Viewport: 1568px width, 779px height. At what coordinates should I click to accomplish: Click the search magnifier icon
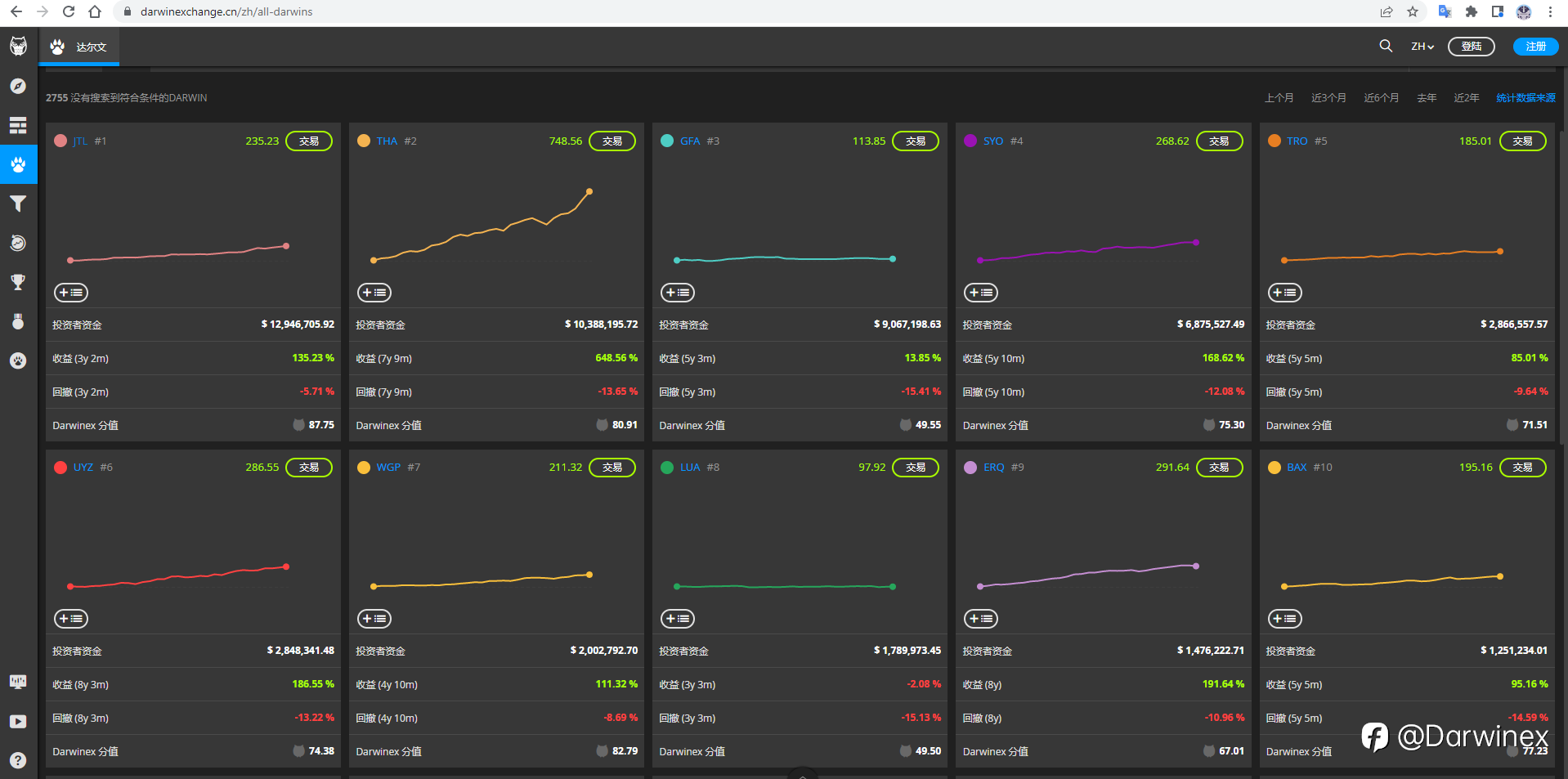[x=1386, y=47]
